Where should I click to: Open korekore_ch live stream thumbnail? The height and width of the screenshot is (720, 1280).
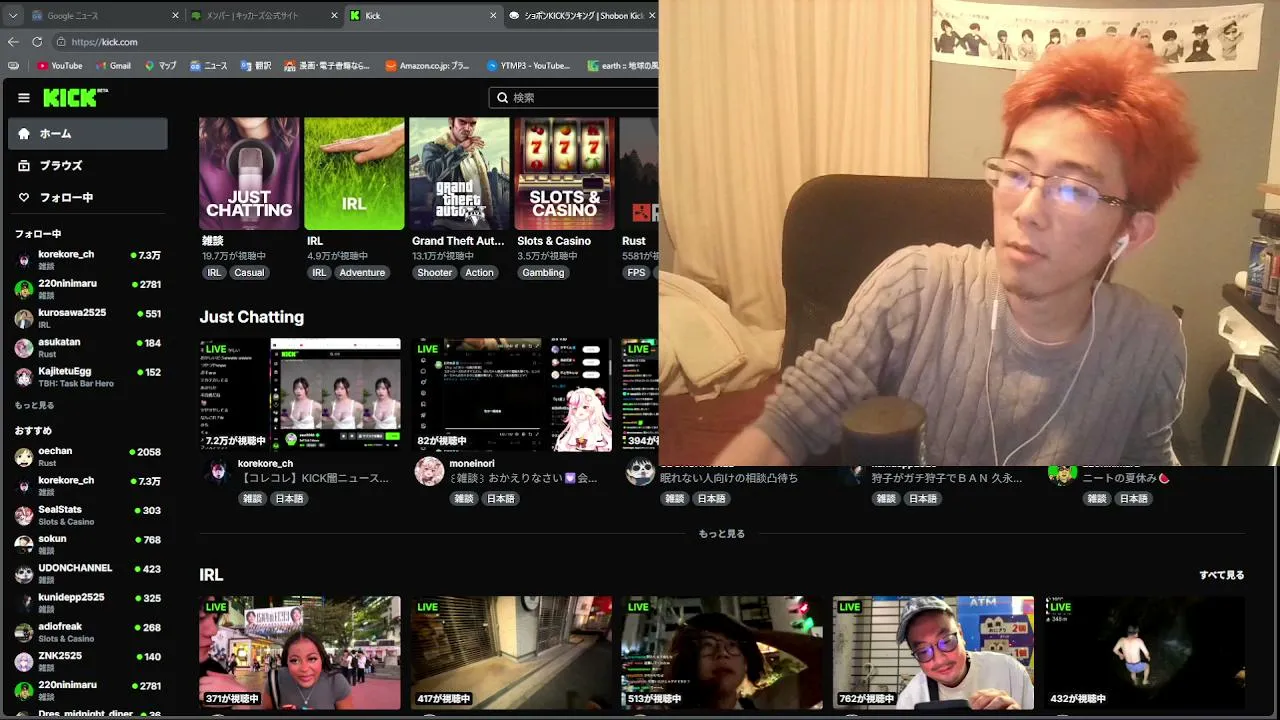300,395
